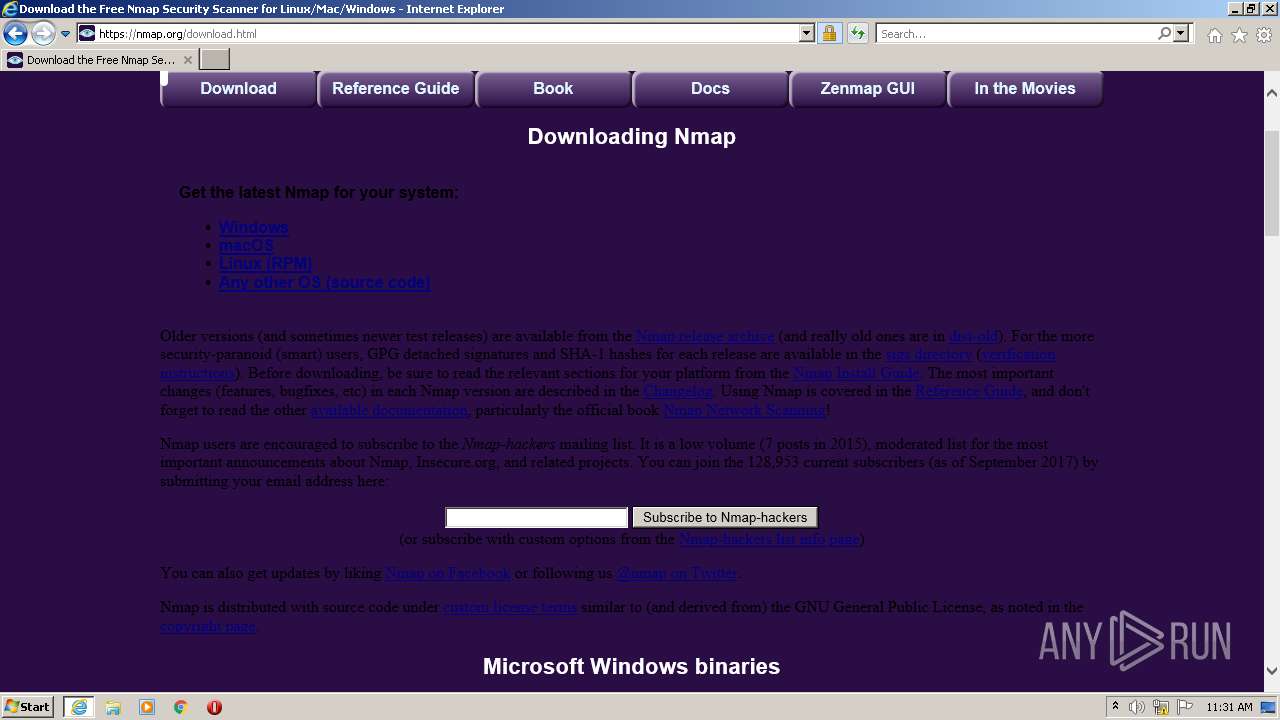Viewport: 1280px width, 720px height.
Task: Open the In the Movies navigation tab
Action: [x=1025, y=89]
